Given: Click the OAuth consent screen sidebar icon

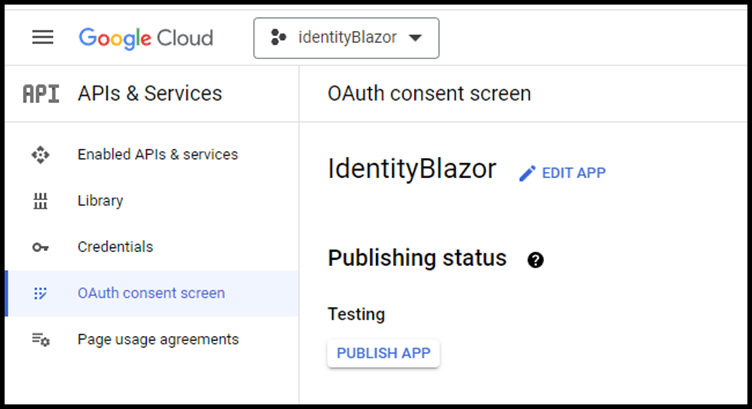Looking at the screenshot, I should click(x=40, y=293).
